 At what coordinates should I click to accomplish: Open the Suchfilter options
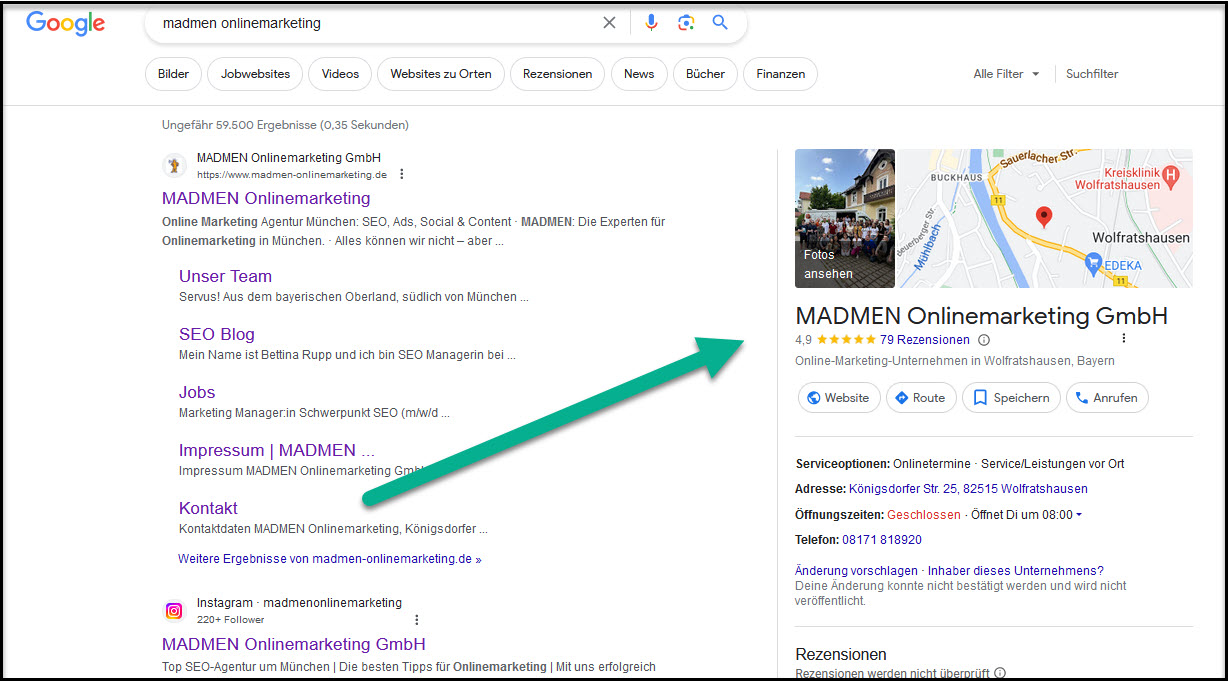pyautogui.click(x=1092, y=74)
